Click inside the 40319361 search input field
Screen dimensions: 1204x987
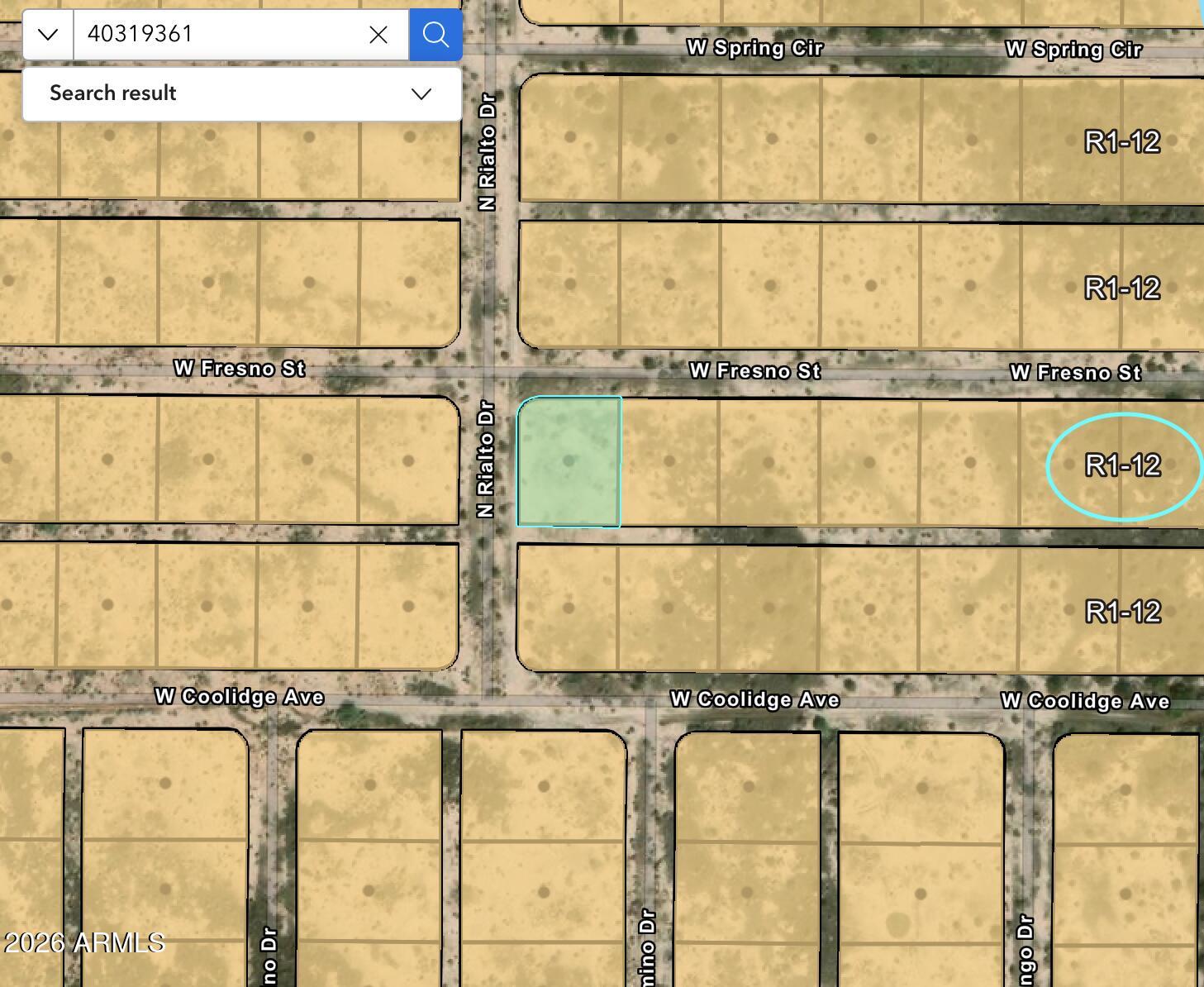[x=223, y=35]
